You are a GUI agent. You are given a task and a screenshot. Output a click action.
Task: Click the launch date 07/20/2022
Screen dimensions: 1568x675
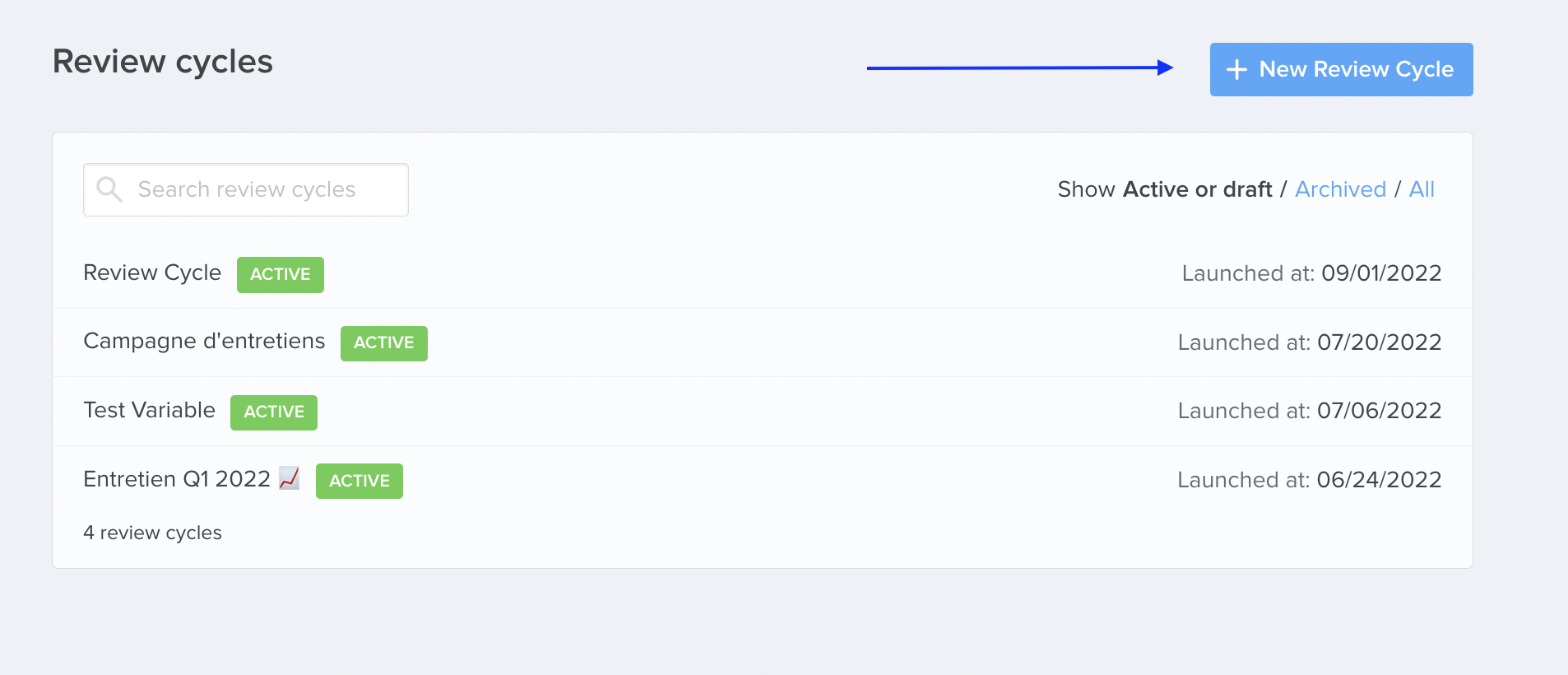coord(1379,342)
